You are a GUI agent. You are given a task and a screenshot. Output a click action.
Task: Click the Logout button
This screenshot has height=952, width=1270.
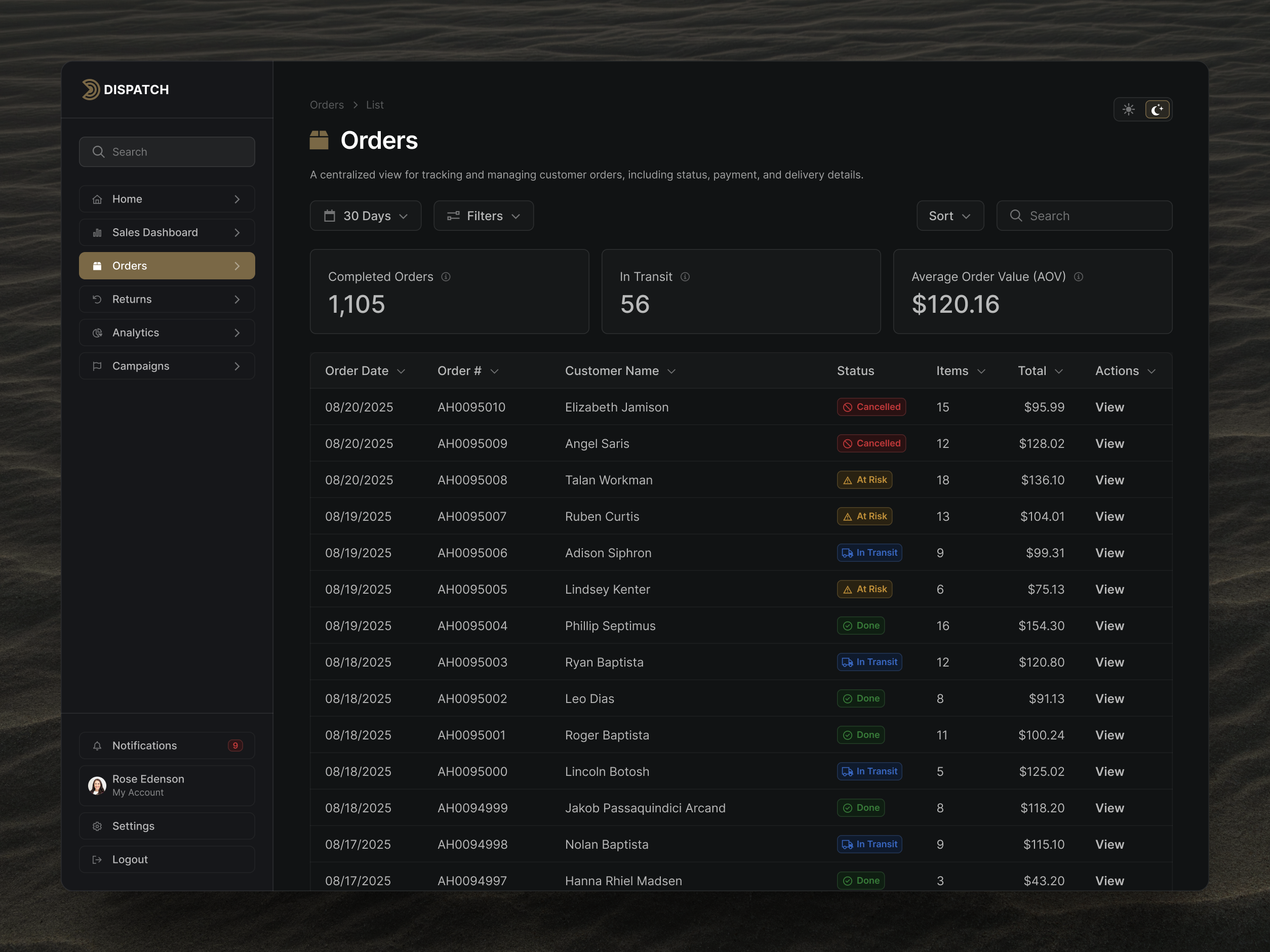[130, 859]
